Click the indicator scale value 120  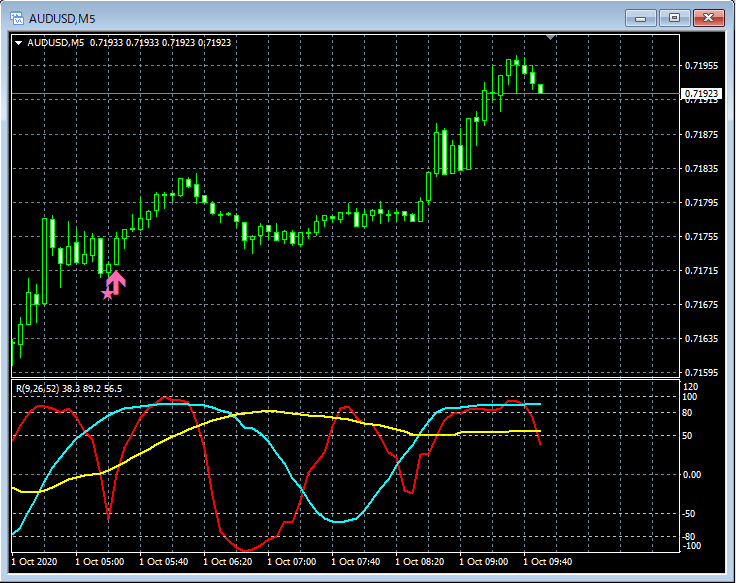(691, 387)
